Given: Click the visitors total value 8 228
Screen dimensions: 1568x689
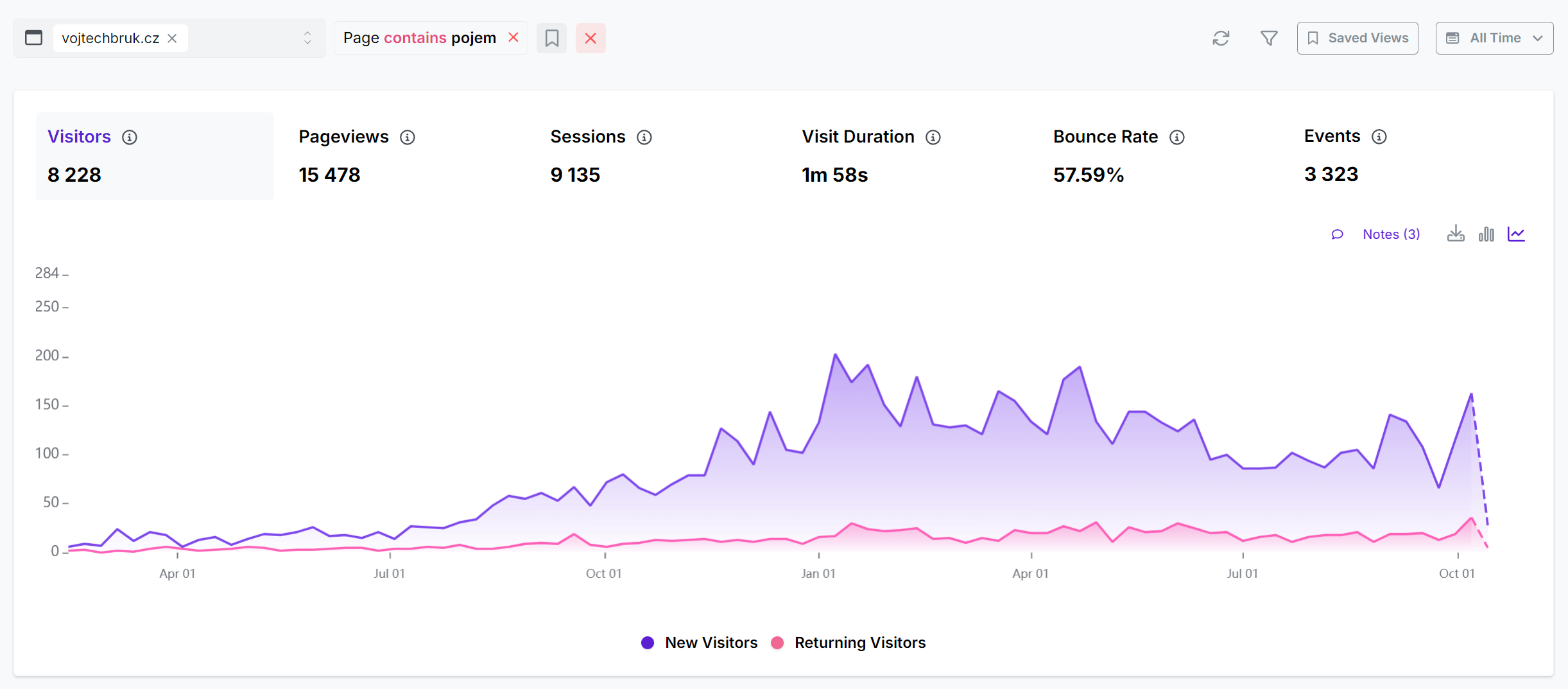Looking at the screenshot, I should point(74,175).
